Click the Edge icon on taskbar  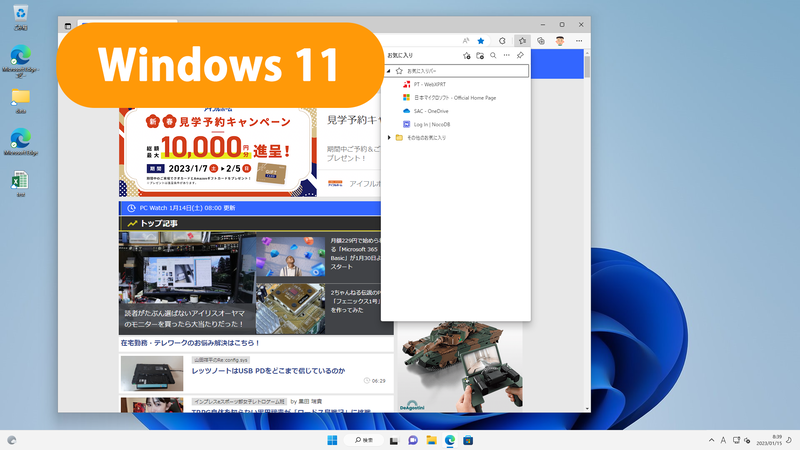(449, 440)
